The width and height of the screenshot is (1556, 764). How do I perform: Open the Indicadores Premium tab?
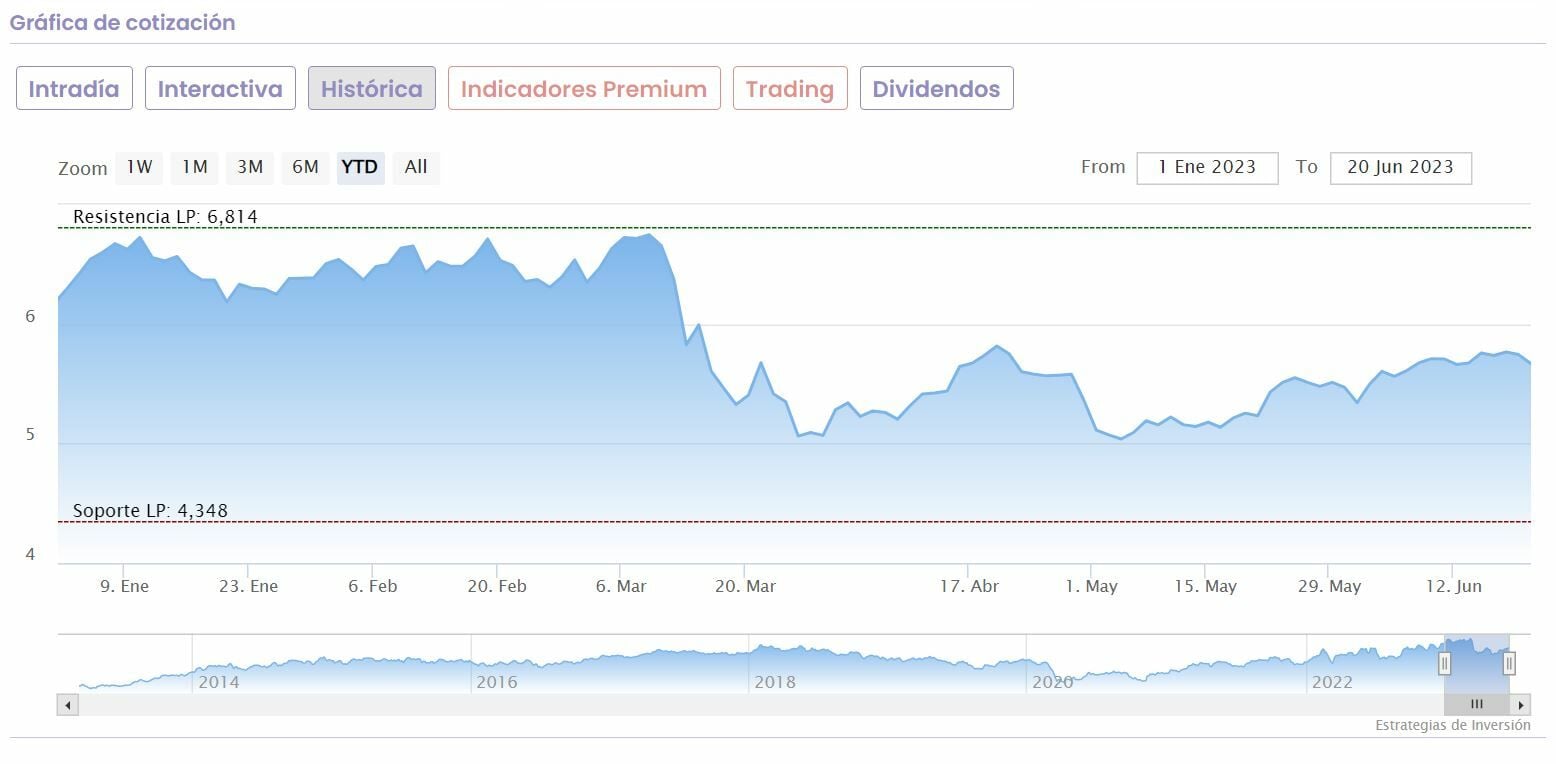point(584,89)
